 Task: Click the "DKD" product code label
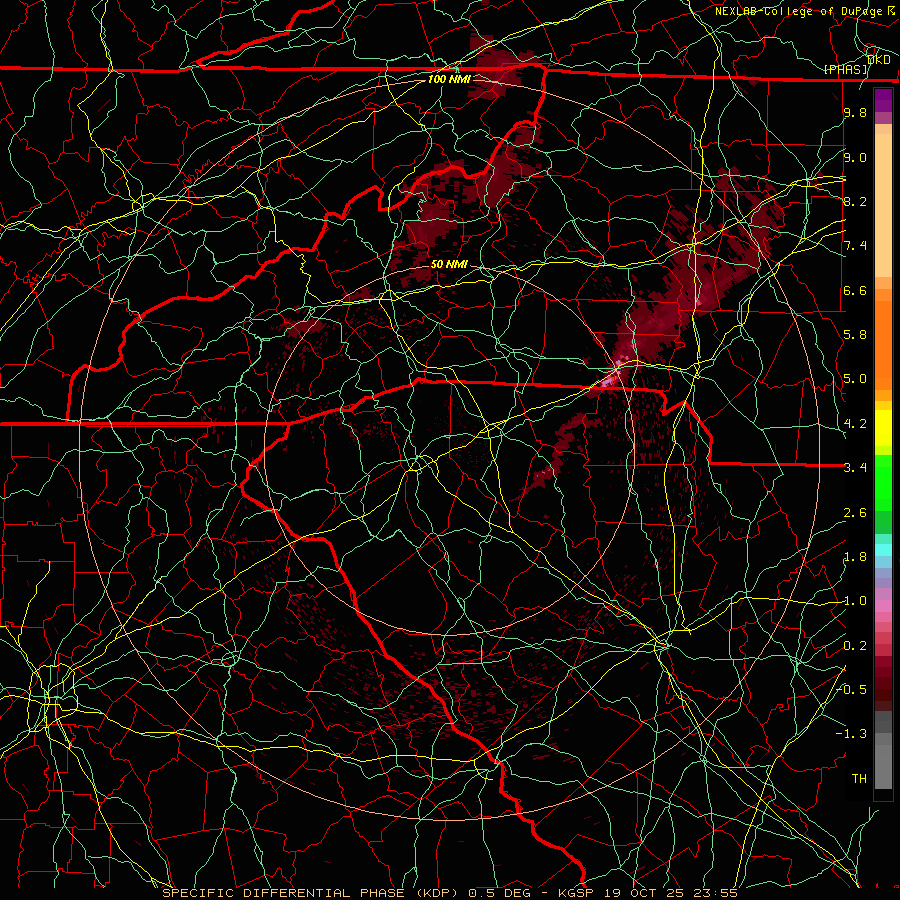879,59
